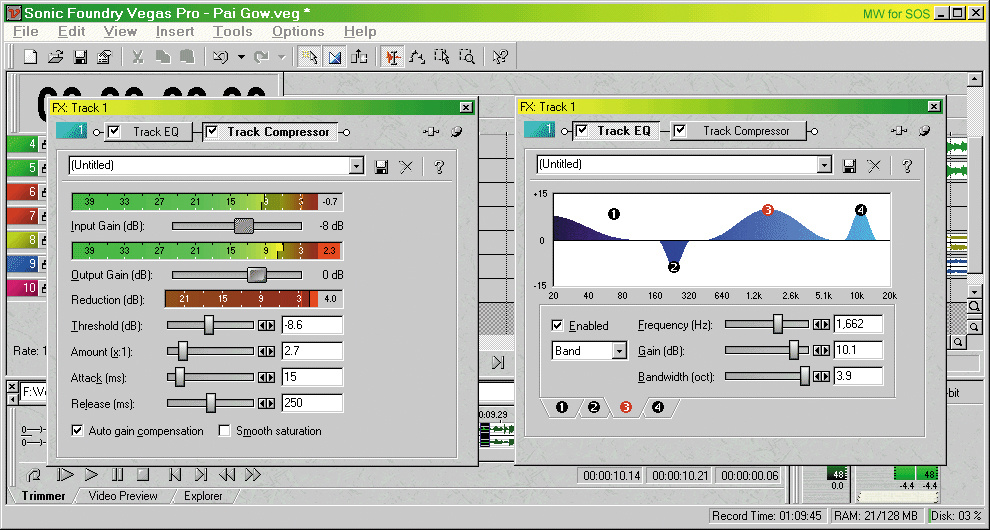Enable Smooth saturation checkbox

click(x=225, y=431)
